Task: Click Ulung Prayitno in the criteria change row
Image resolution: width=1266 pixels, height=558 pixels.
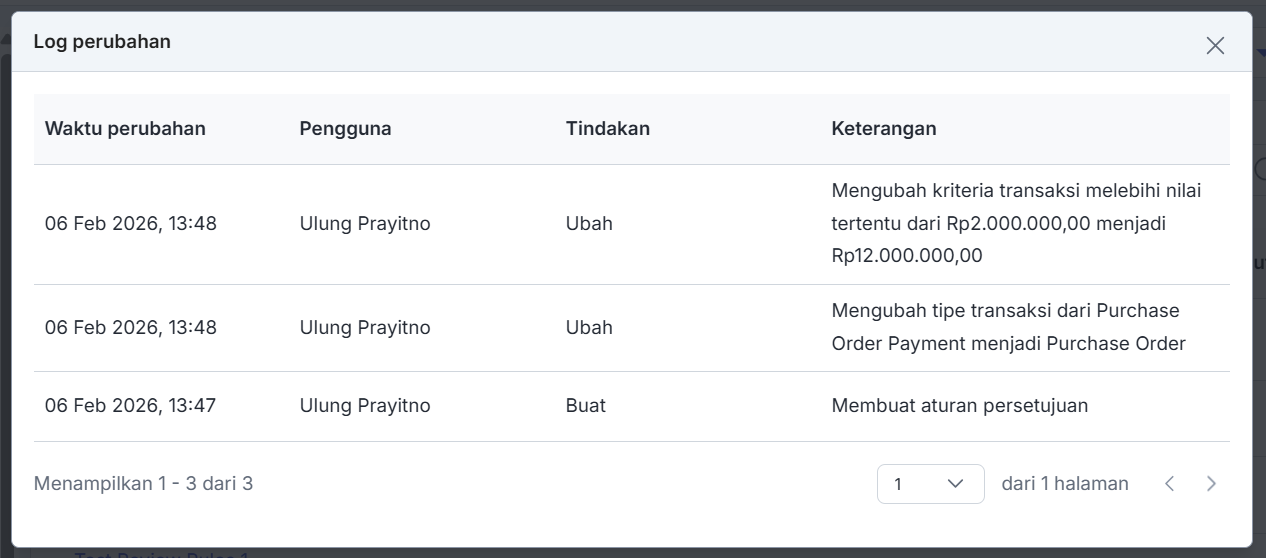Action: tap(365, 224)
